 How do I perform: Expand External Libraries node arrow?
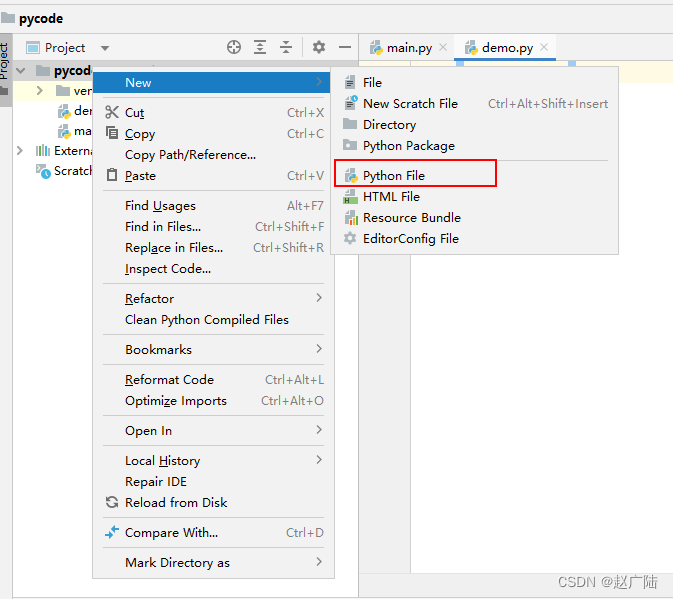point(19,151)
